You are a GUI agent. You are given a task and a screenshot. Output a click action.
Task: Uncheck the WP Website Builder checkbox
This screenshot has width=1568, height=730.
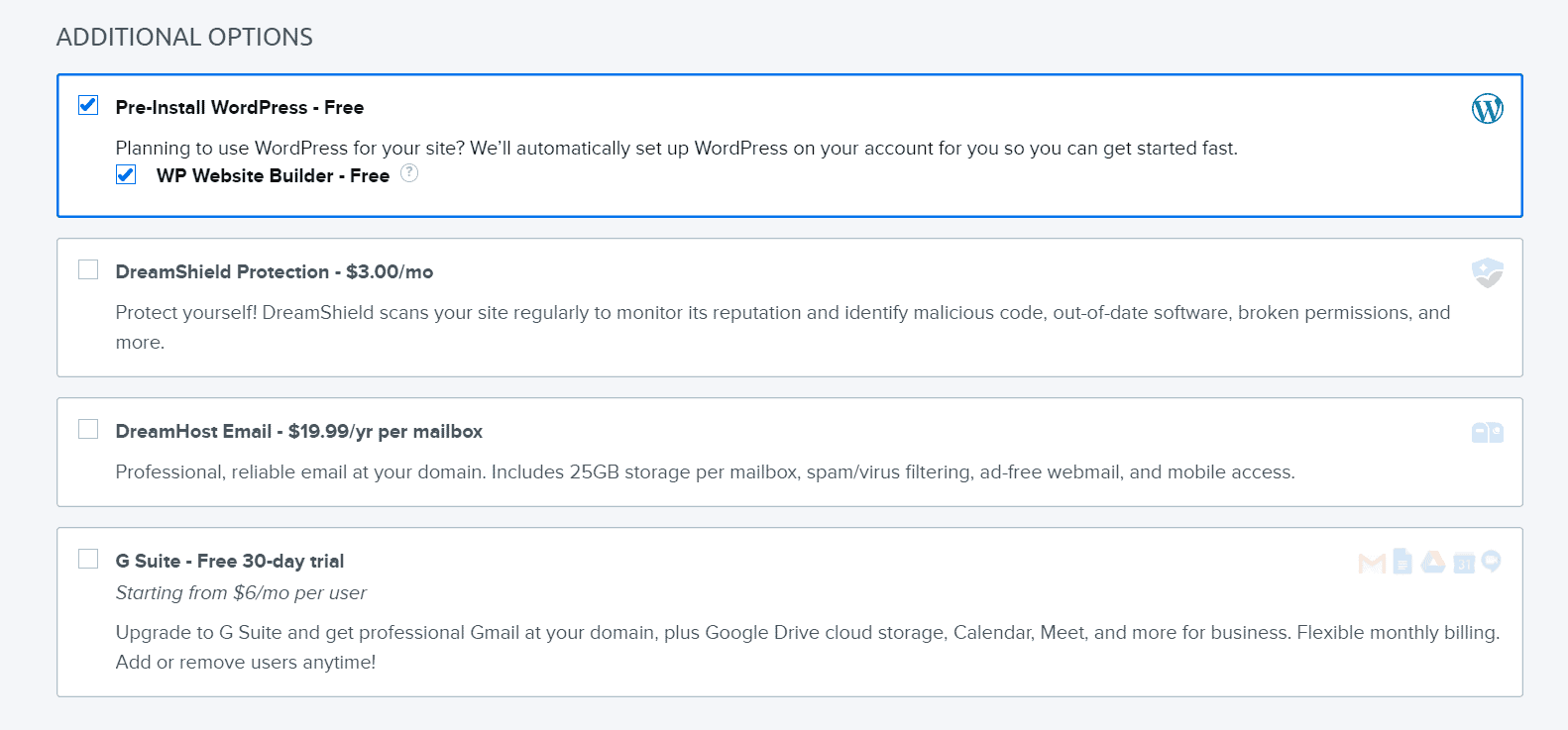[x=126, y=174]
